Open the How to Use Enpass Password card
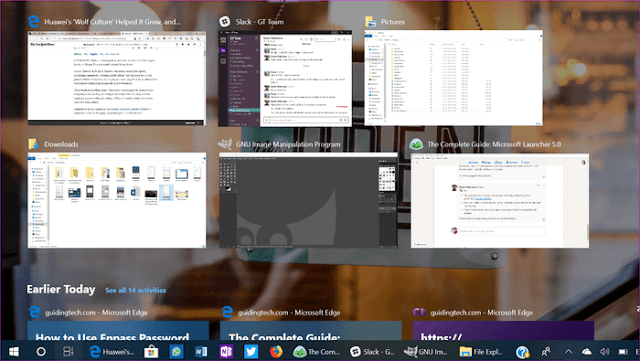This screenshot has width=640, height=361. pyautogui.click(x=118, y=330)
